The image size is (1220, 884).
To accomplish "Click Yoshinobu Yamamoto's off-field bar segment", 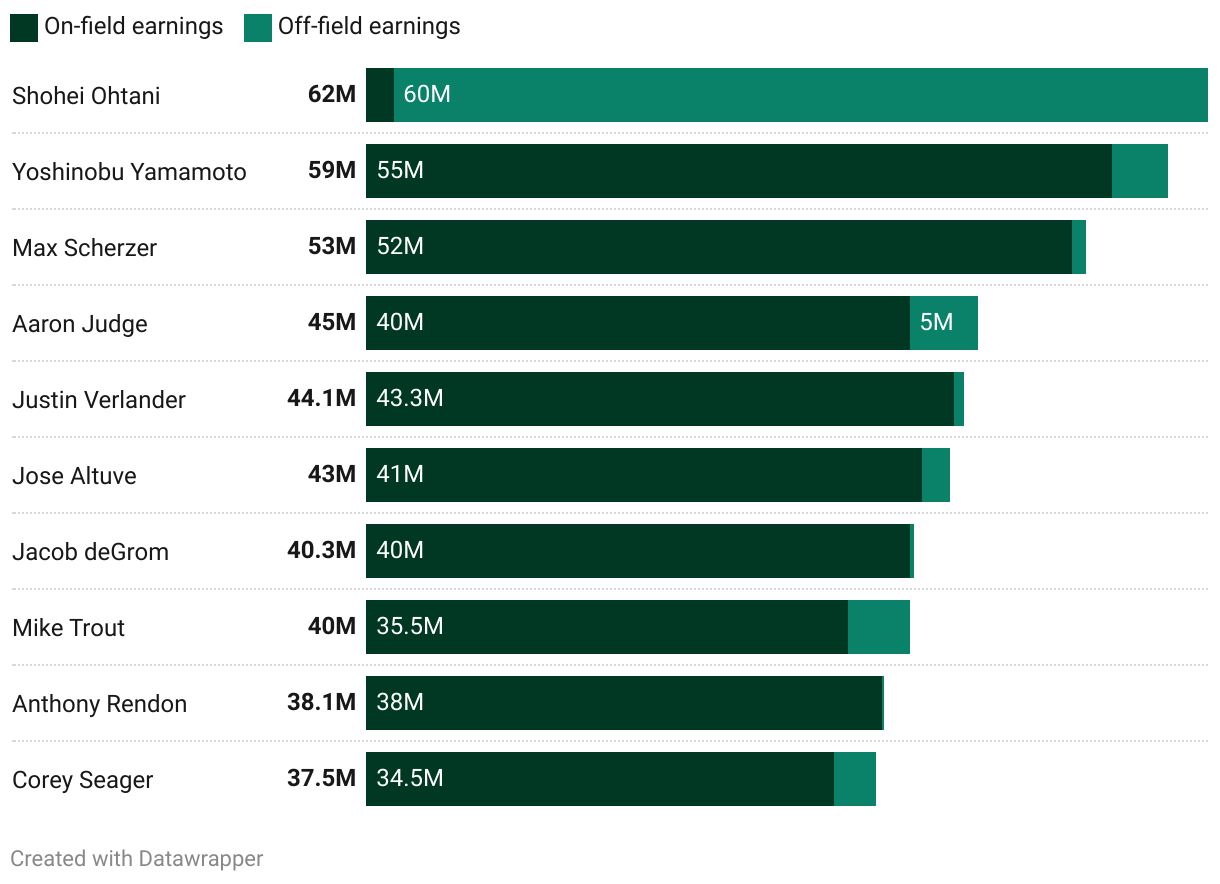I will click(1140, 171).
